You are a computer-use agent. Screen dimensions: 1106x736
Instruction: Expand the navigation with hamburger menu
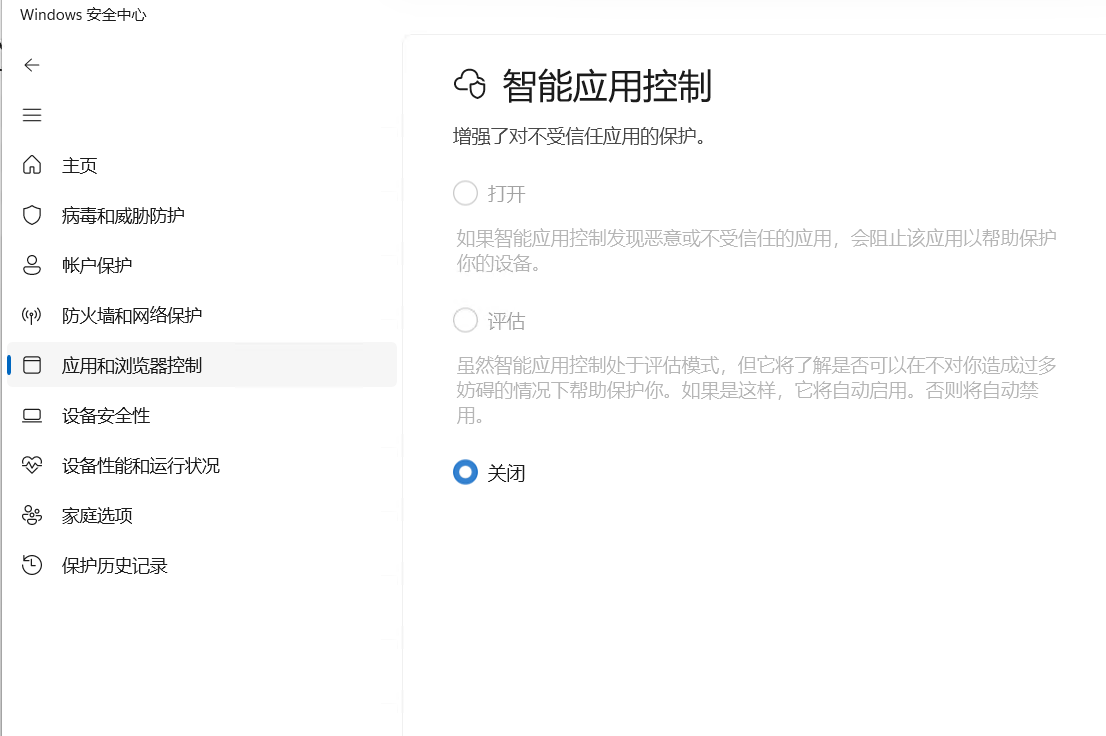click(x=31, y=115)
